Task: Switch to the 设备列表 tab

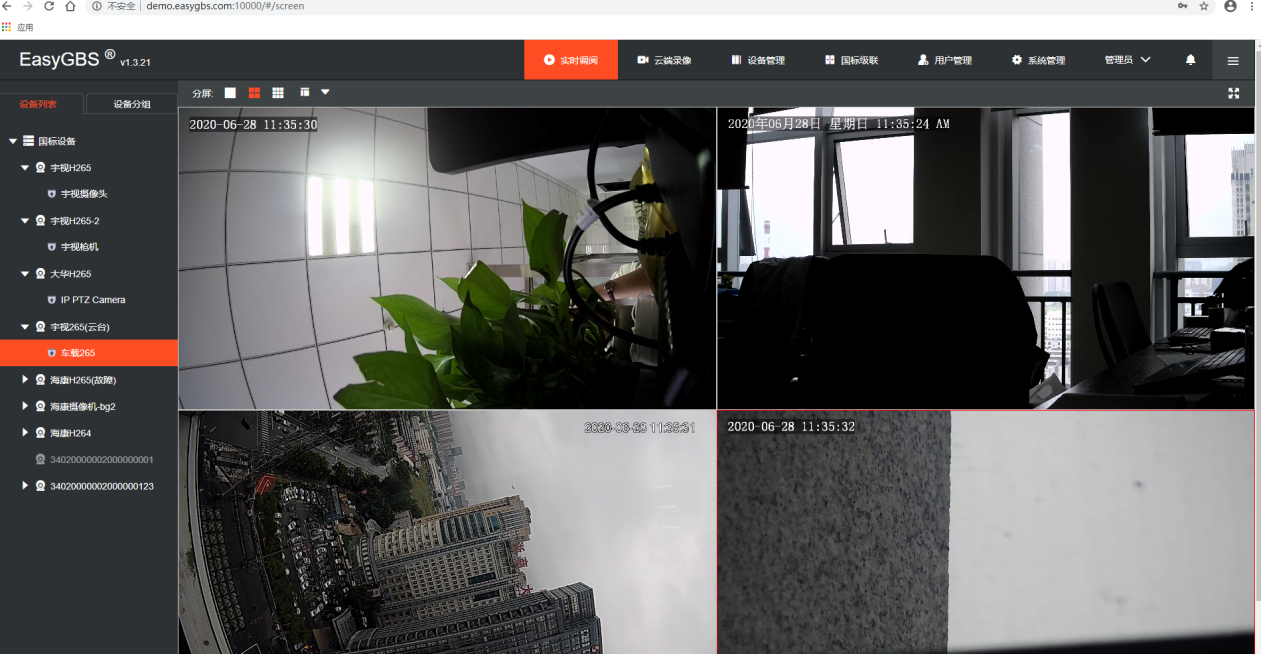Action: [x=41, y=103]
